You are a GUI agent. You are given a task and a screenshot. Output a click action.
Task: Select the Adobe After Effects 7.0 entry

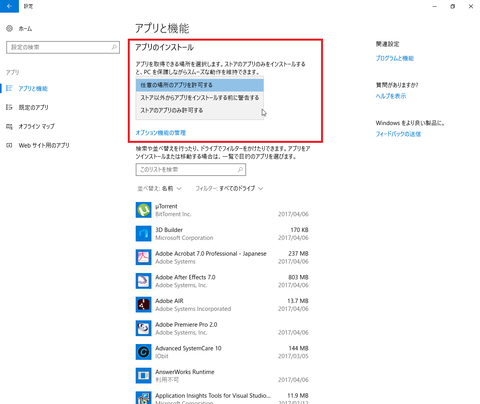coord(185,277)
